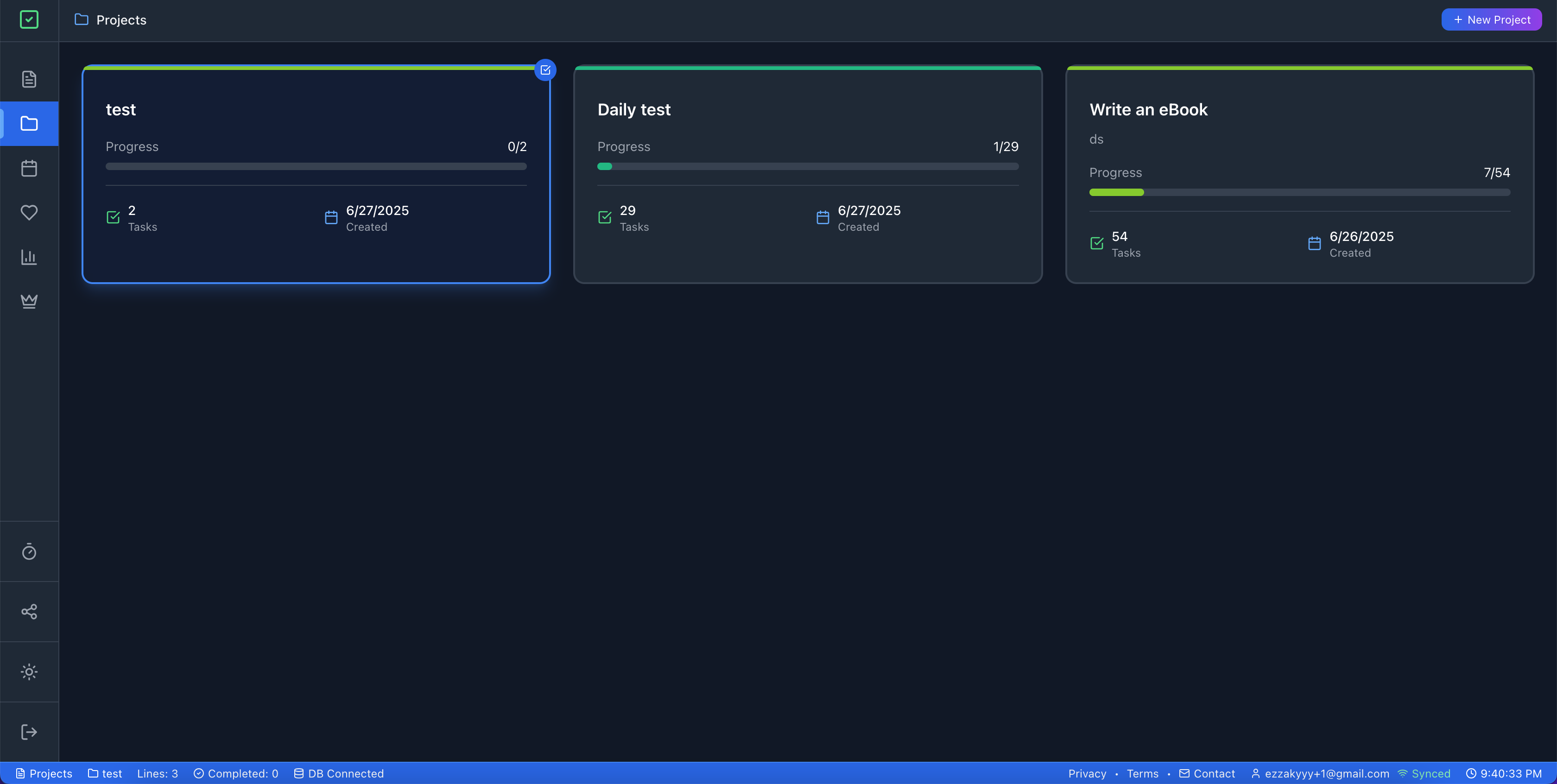Open the Privacy link in status bar
This screenshot has height=784, width=1557.
[1087, 774]
